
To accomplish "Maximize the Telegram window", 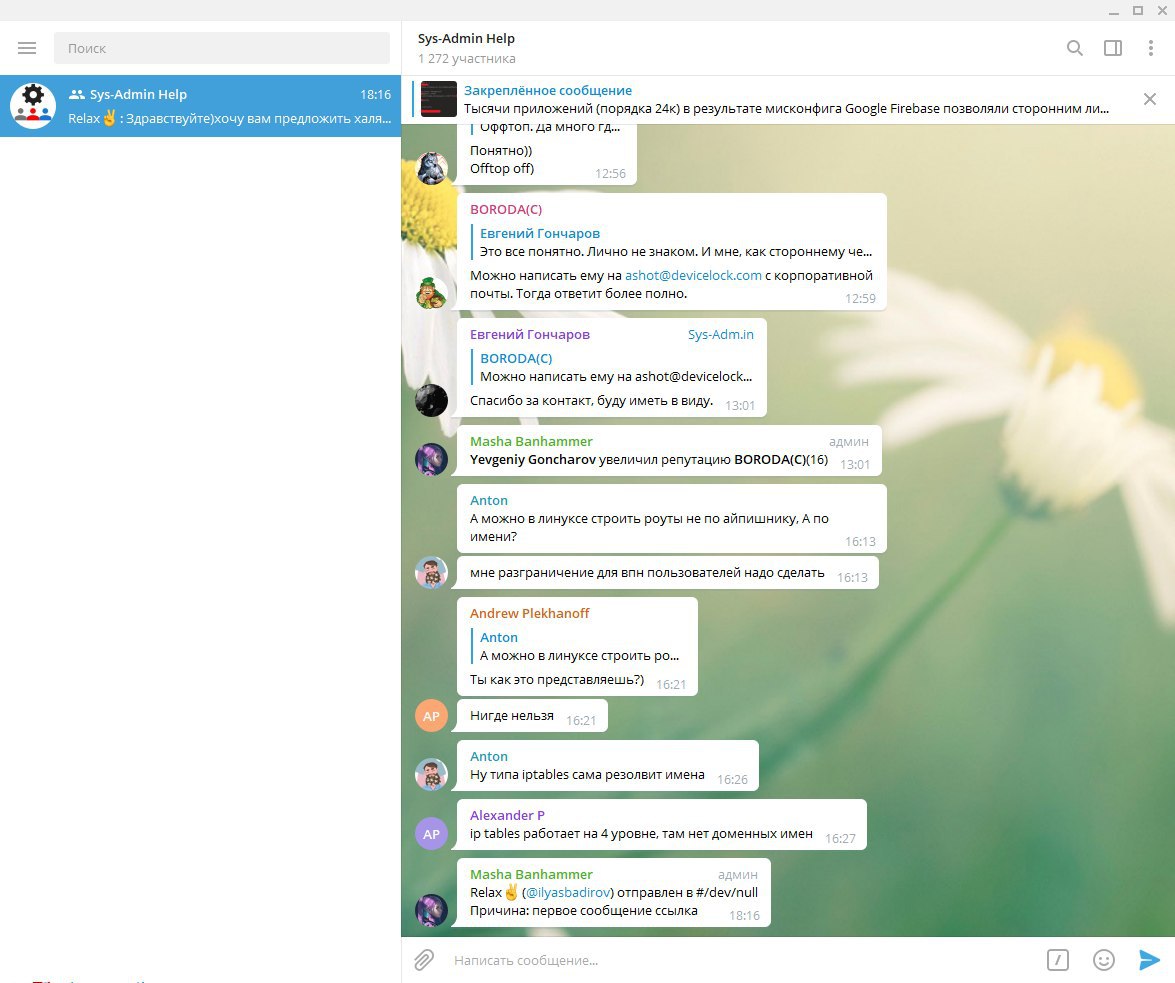I will (x=1138, y=10).
